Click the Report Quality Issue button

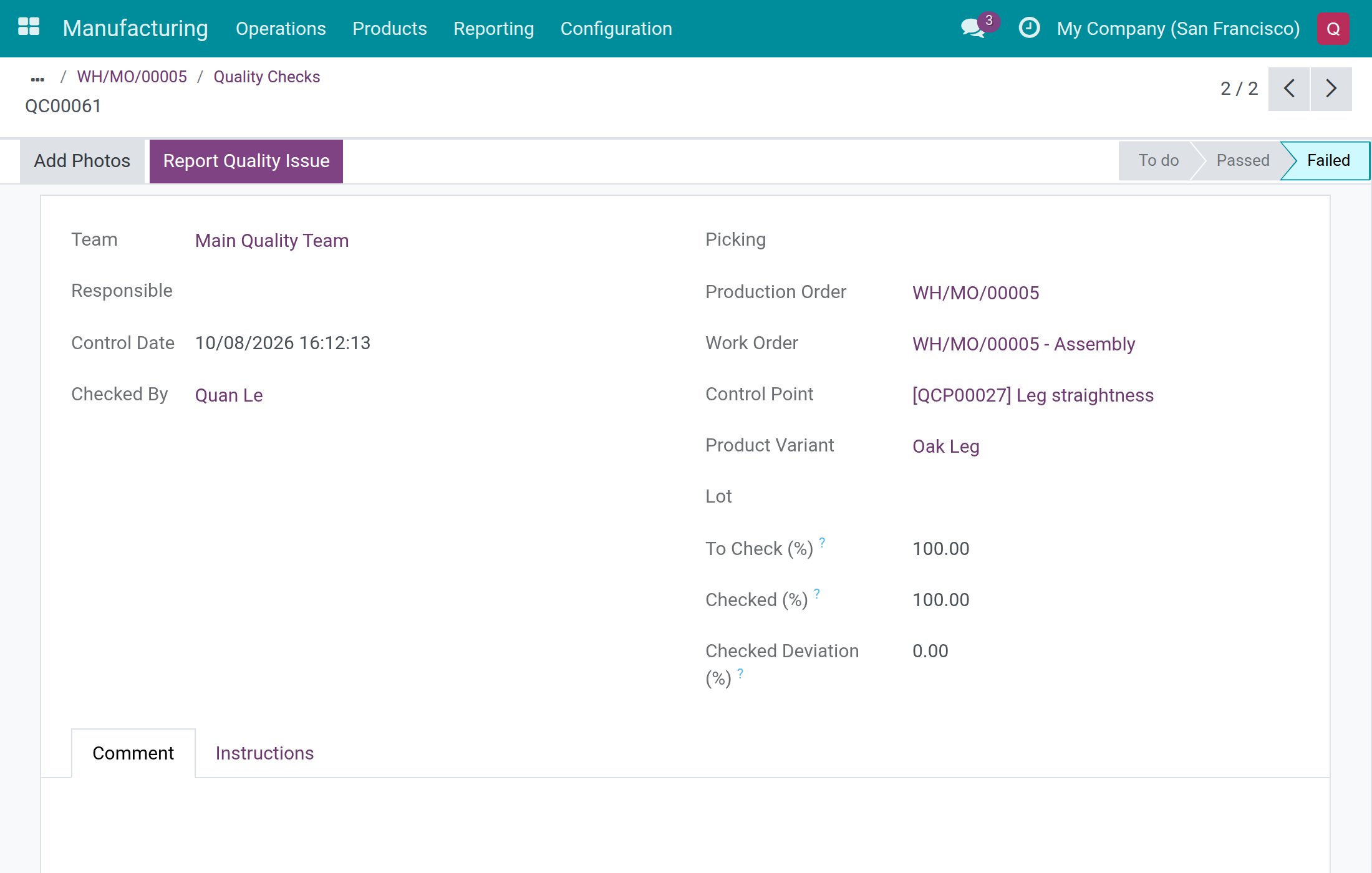pyautogui.click(x=246, y=161)
